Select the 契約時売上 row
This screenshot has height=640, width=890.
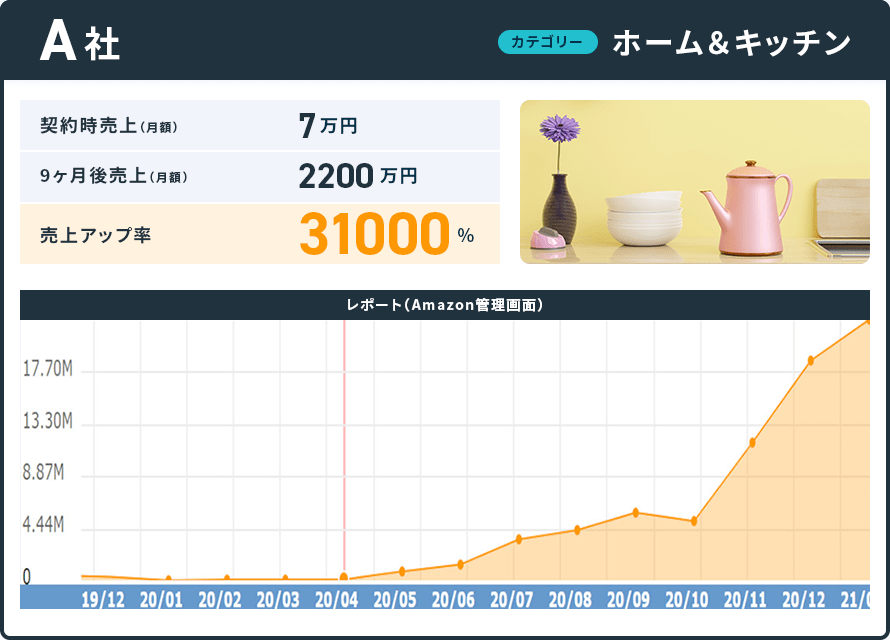259,126
